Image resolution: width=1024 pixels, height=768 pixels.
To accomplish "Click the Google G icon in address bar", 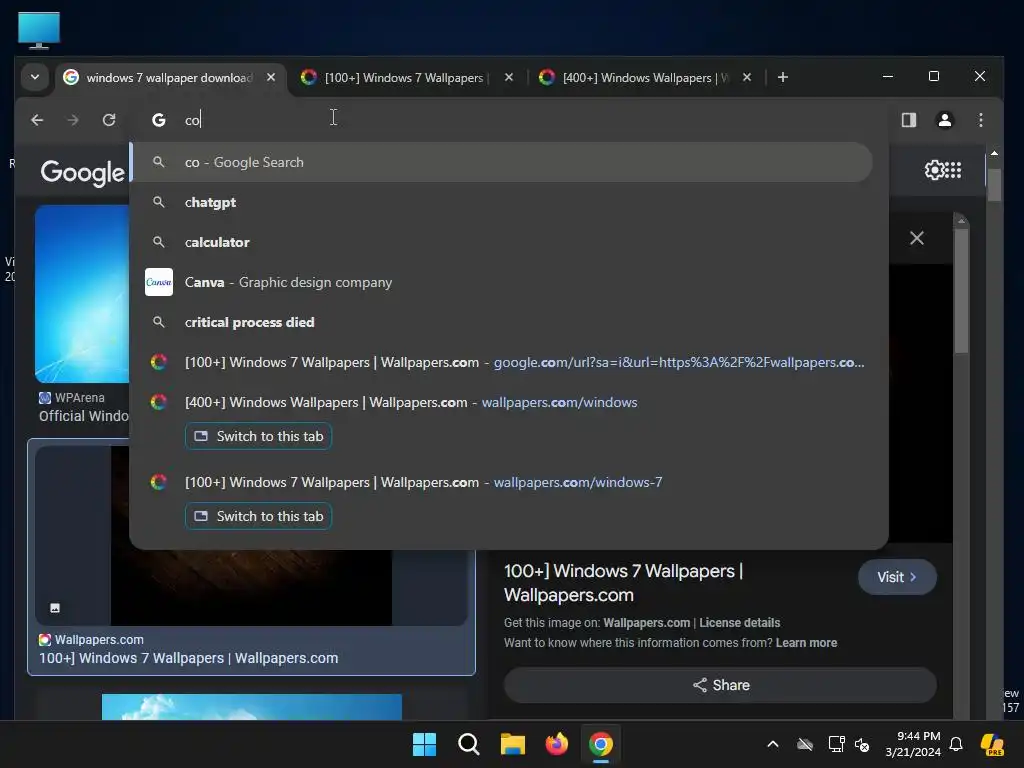I will [159, 120].
